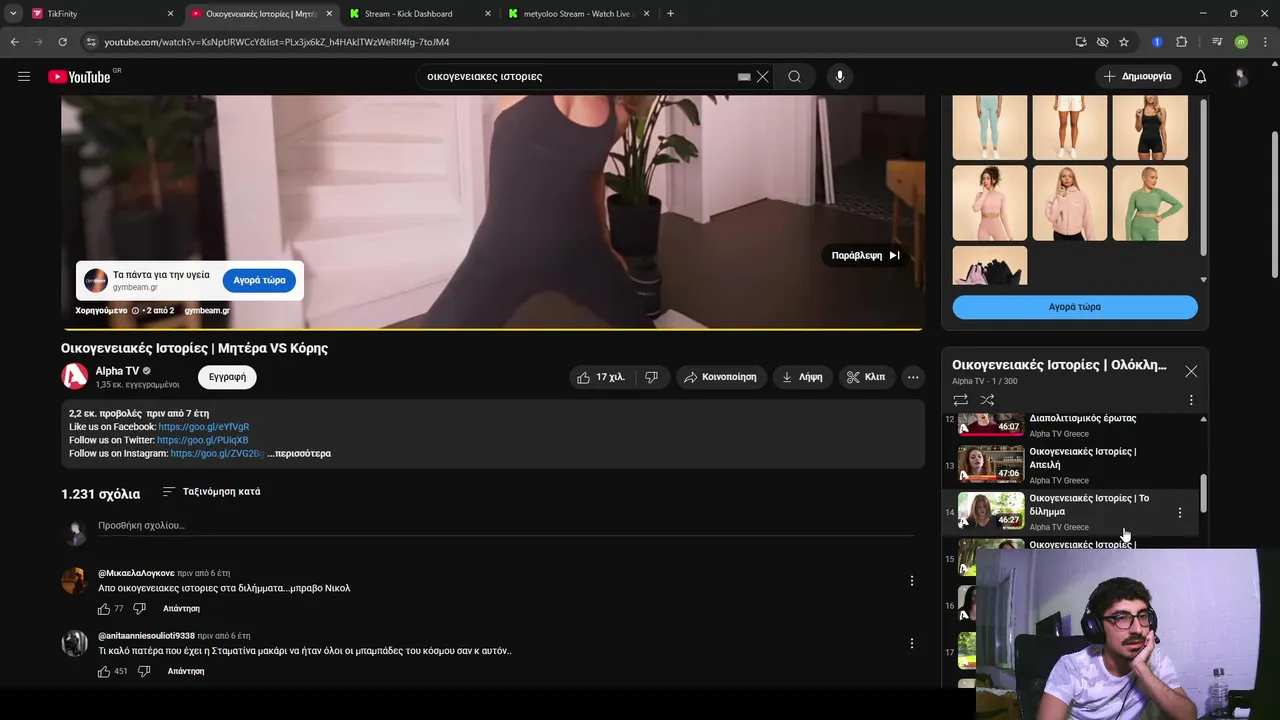Create a clip with Κλιπ button
Viewport: 1280px width, 720px height.
(866, 377)
